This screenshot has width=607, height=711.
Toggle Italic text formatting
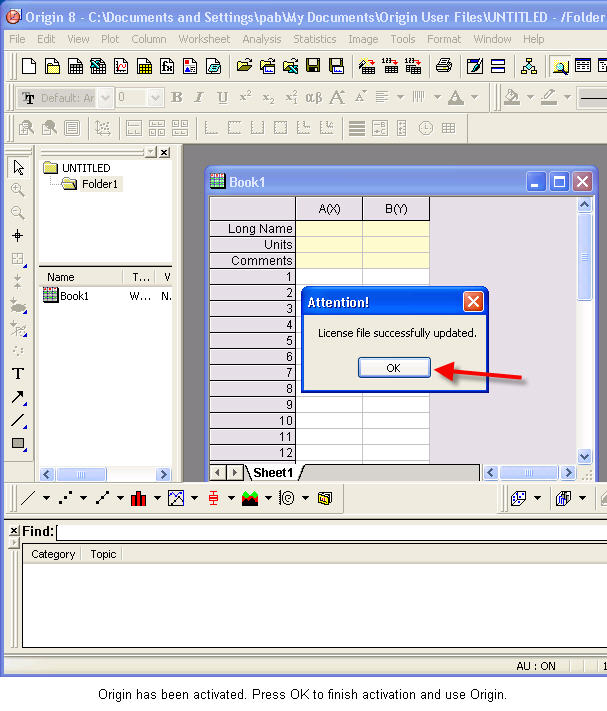[199, 97]
